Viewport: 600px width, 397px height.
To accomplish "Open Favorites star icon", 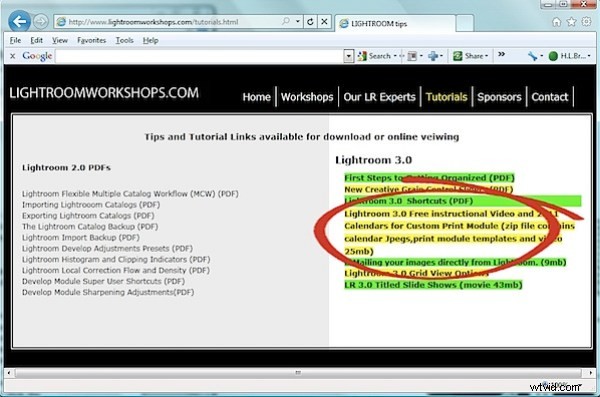I will point(571,22).
